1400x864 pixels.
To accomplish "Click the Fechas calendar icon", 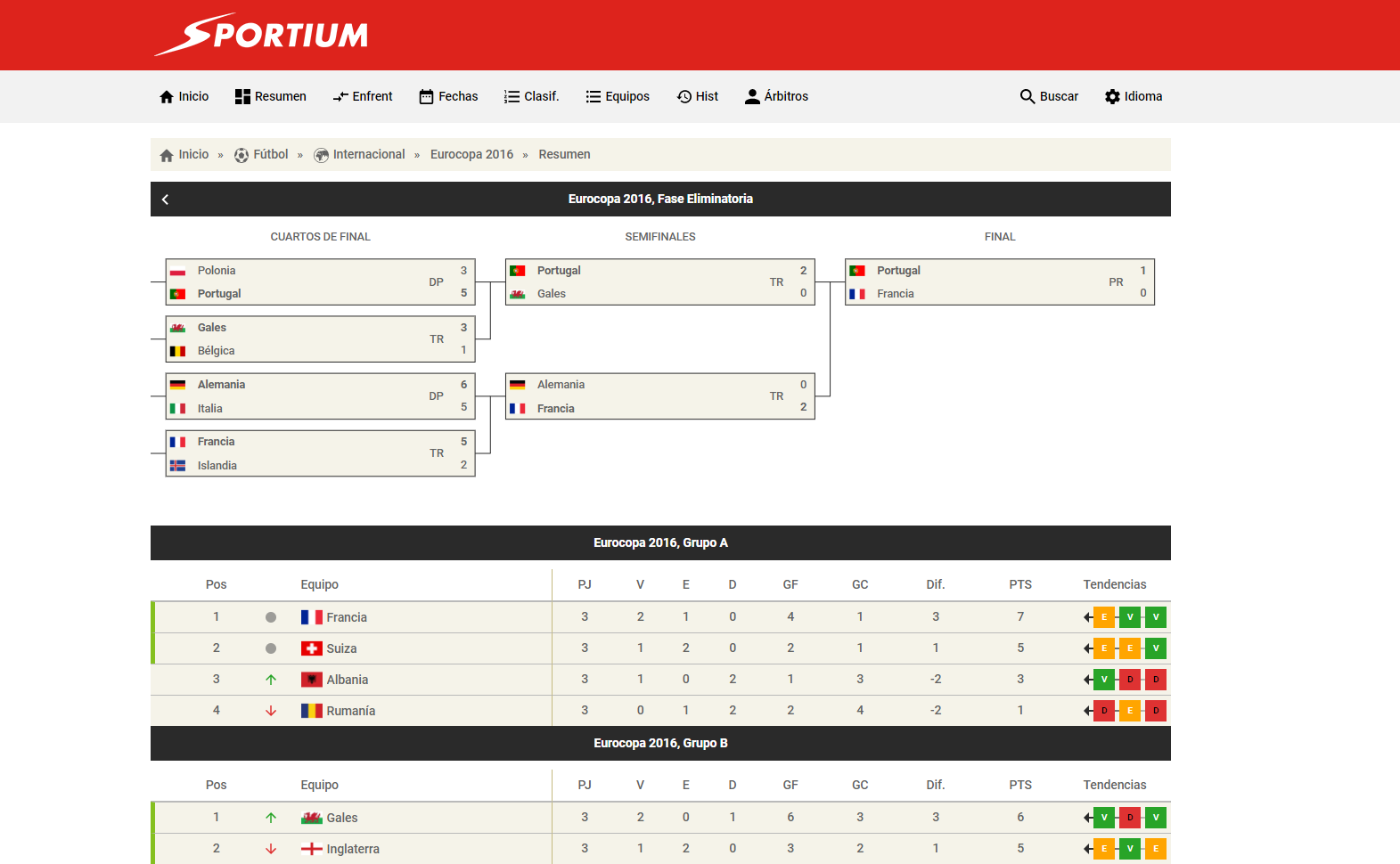I will click(x=427, y=96).
